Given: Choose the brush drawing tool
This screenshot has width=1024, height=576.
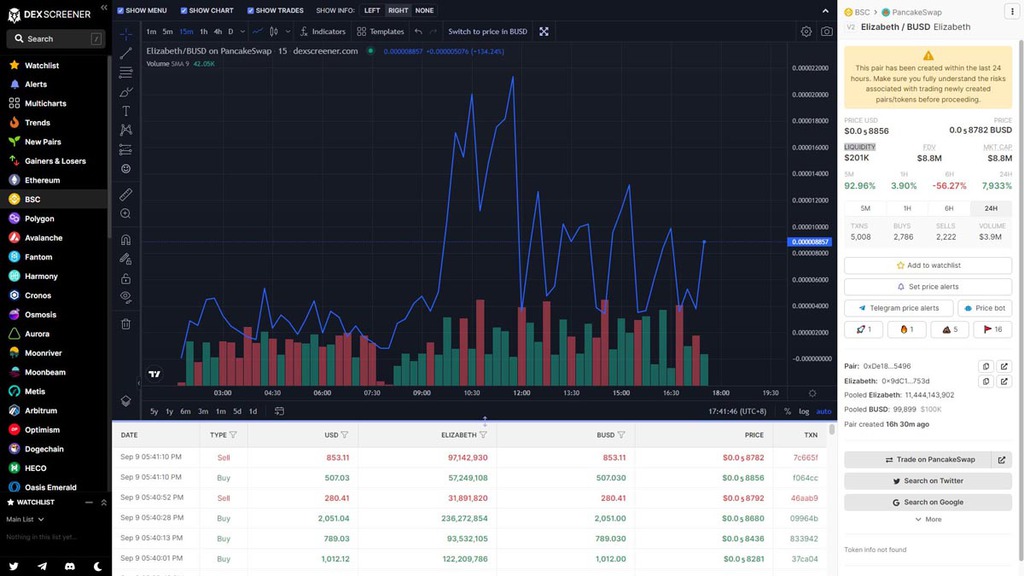Looking at the screenshot, I should 126,92.
